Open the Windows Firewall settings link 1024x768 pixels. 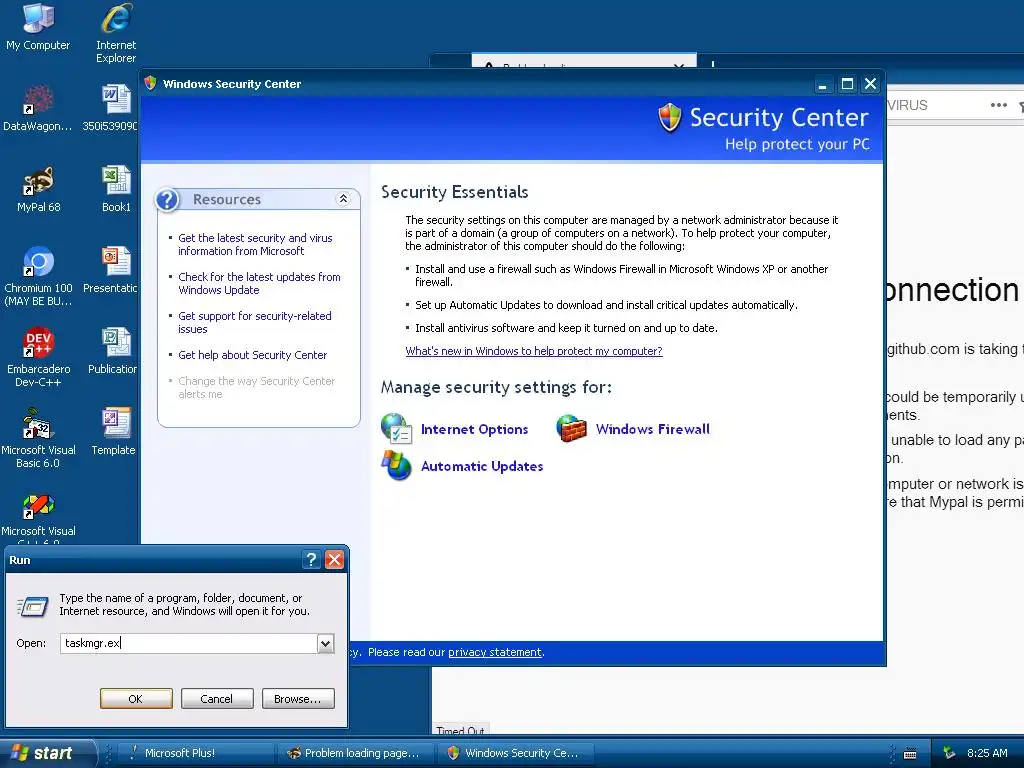point(652,429)
